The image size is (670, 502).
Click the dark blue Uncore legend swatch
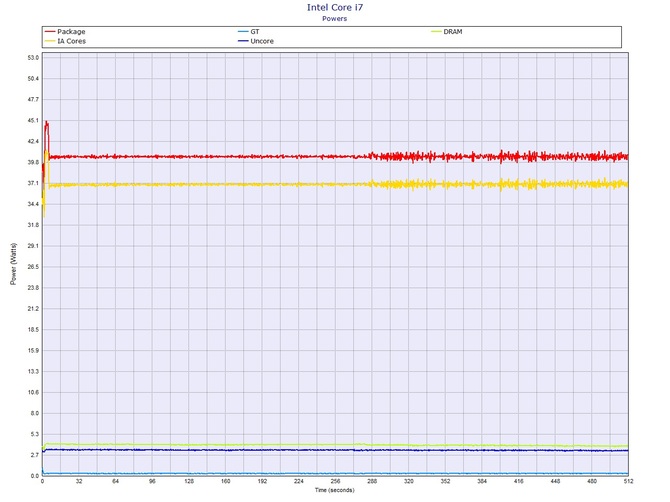pyautogui.click(x=243, y=41)
